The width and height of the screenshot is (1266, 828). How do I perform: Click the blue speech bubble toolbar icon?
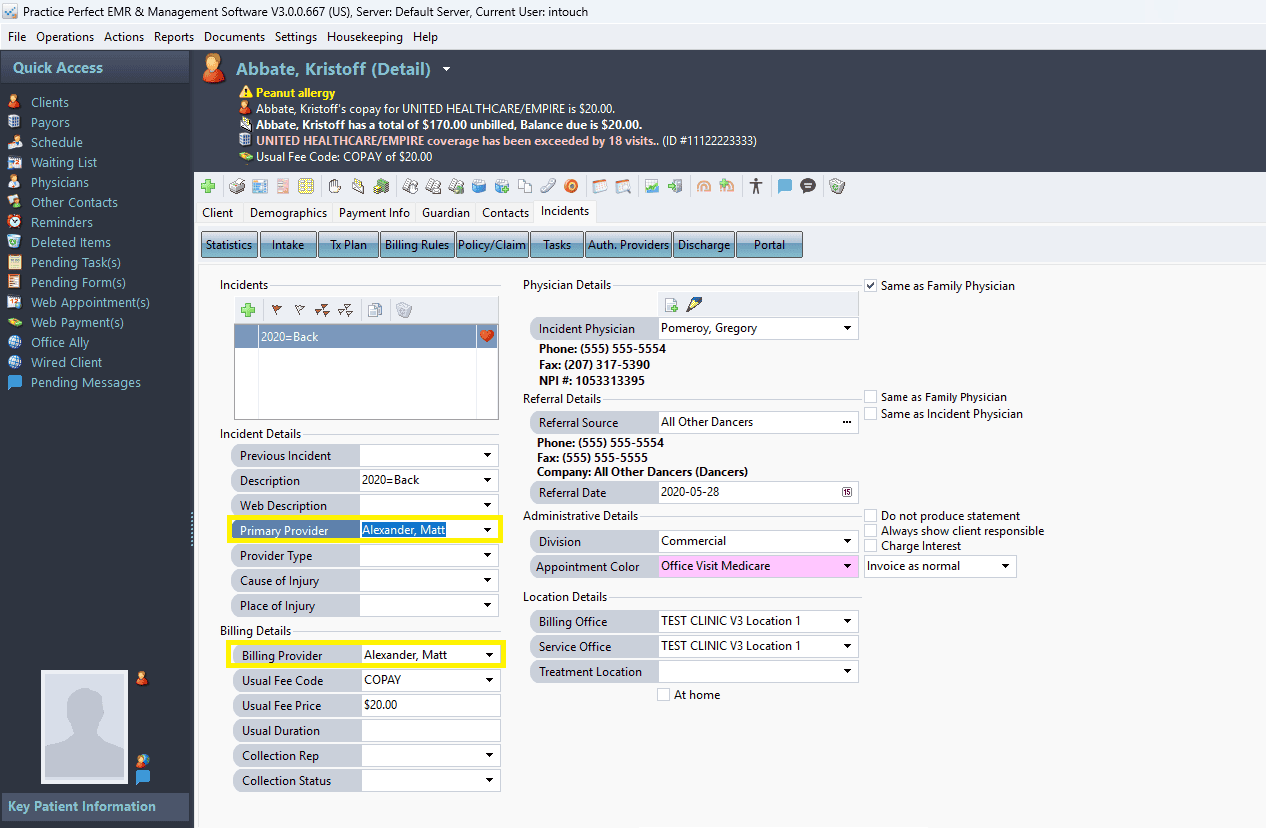coord(785,186)
